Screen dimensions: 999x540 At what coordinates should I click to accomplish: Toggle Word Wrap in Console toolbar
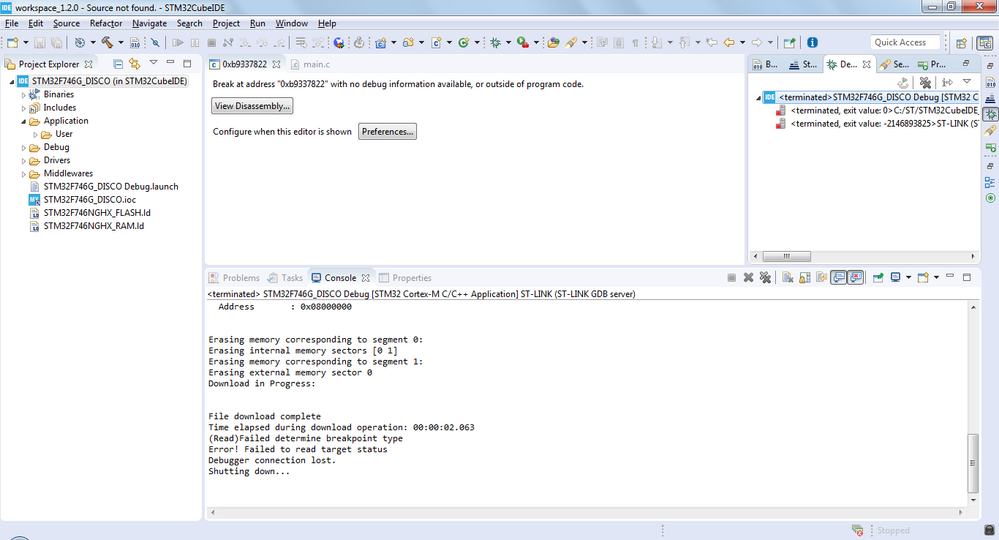click(x=821, y=278)
